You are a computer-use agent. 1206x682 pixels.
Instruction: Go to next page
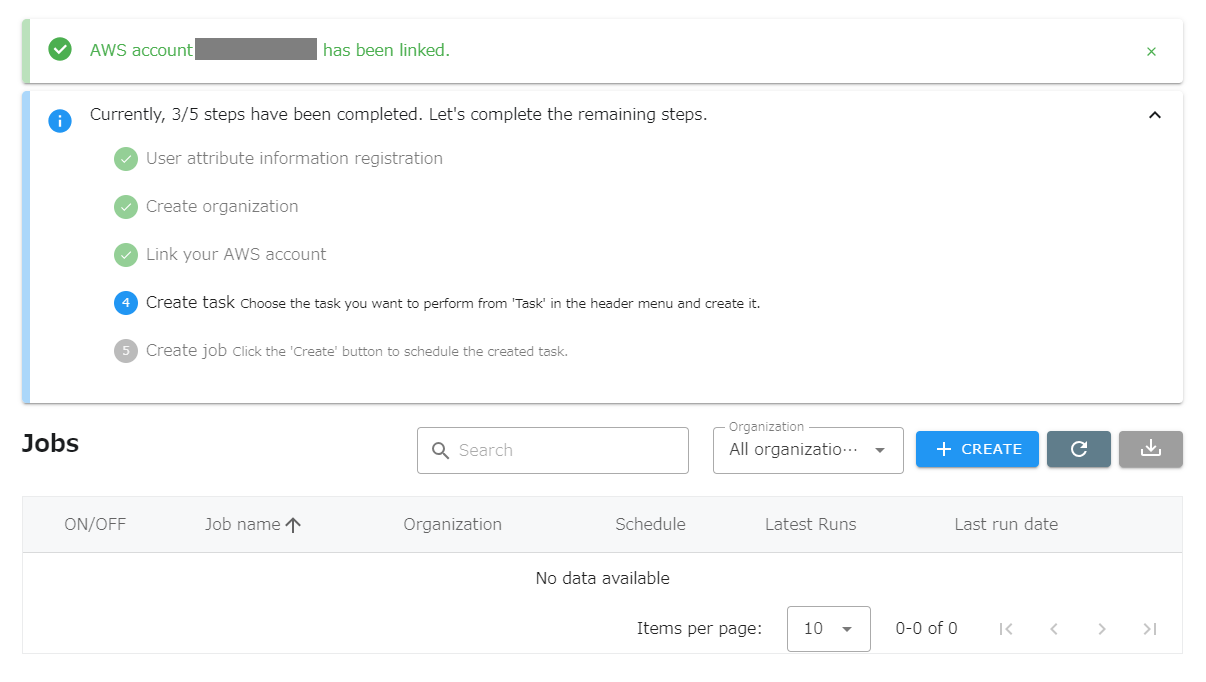click(x=1102, y=629)
